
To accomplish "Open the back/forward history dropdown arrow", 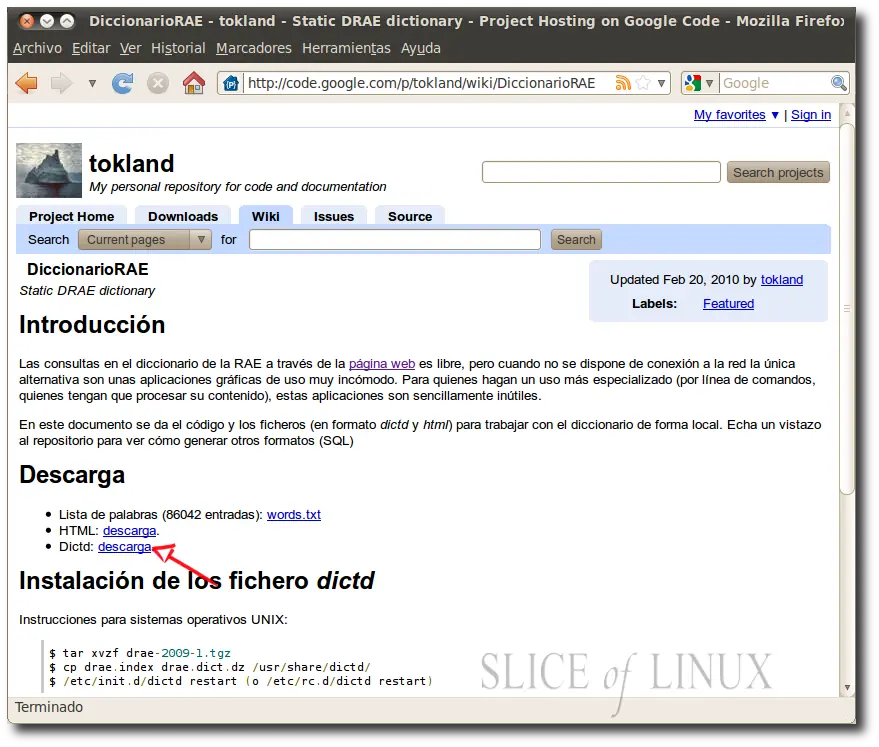I will 92,83.
